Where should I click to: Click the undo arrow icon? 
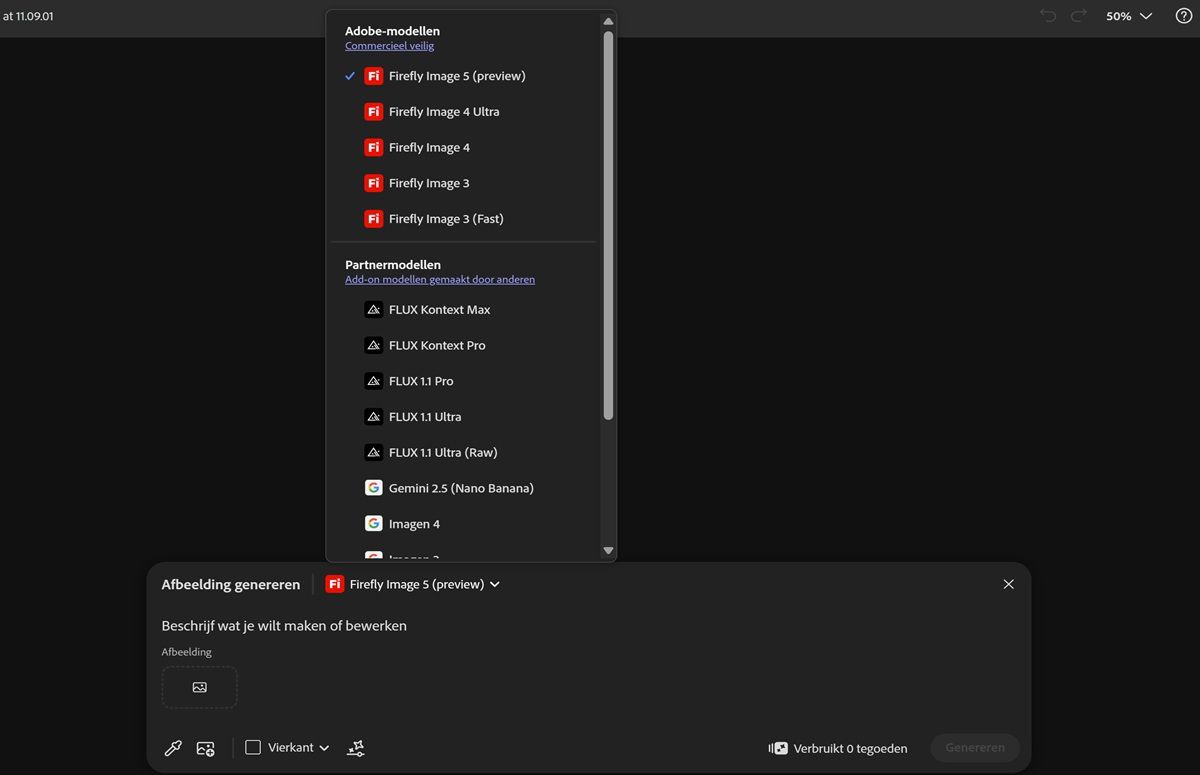tap(1048, 16)
